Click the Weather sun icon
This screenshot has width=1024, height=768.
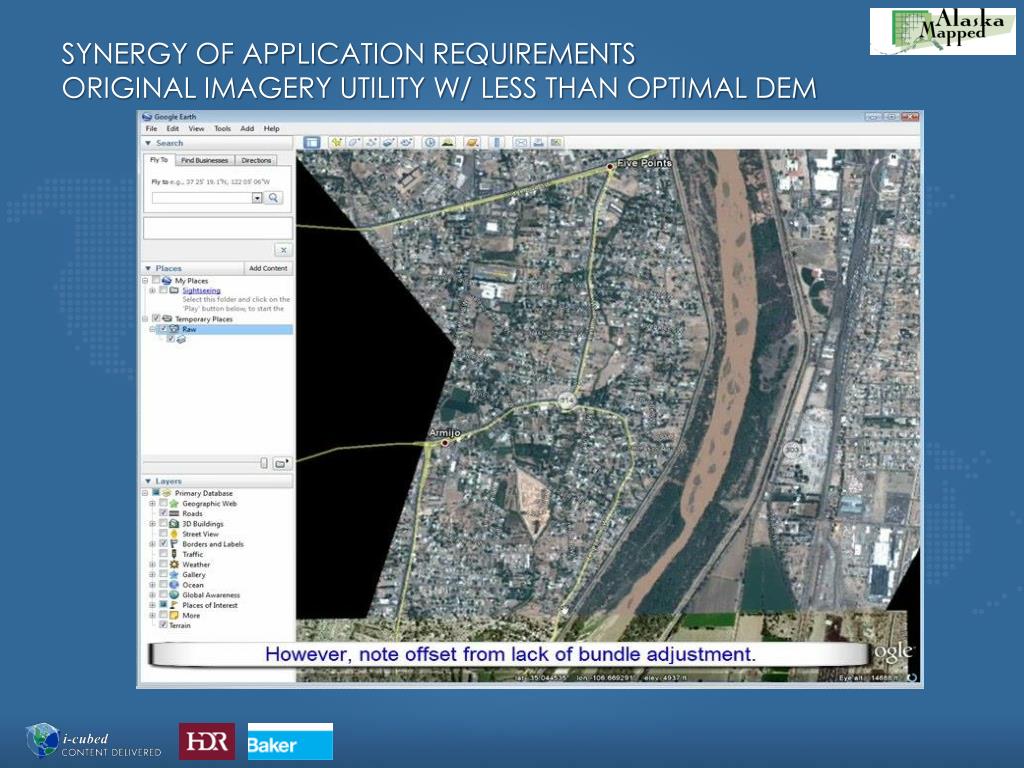[174, 564]
